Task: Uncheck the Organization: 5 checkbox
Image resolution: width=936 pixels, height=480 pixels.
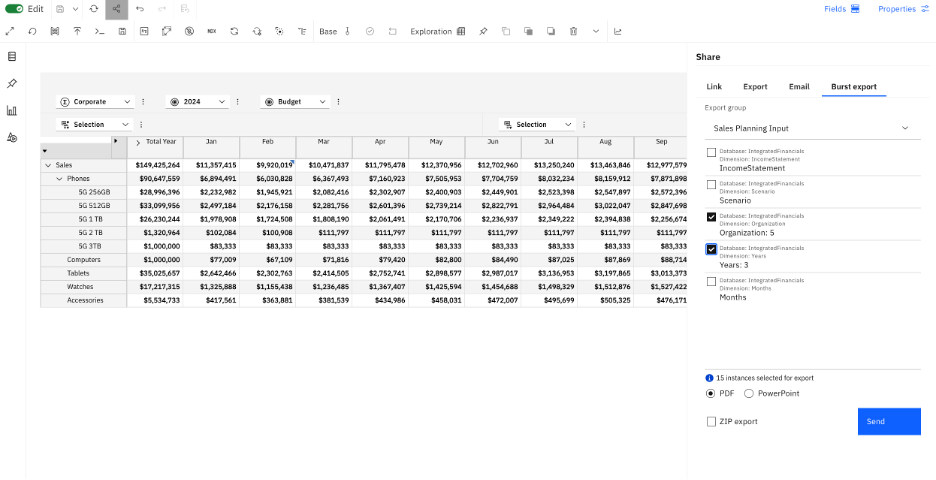Action: (x=711, y=217)
